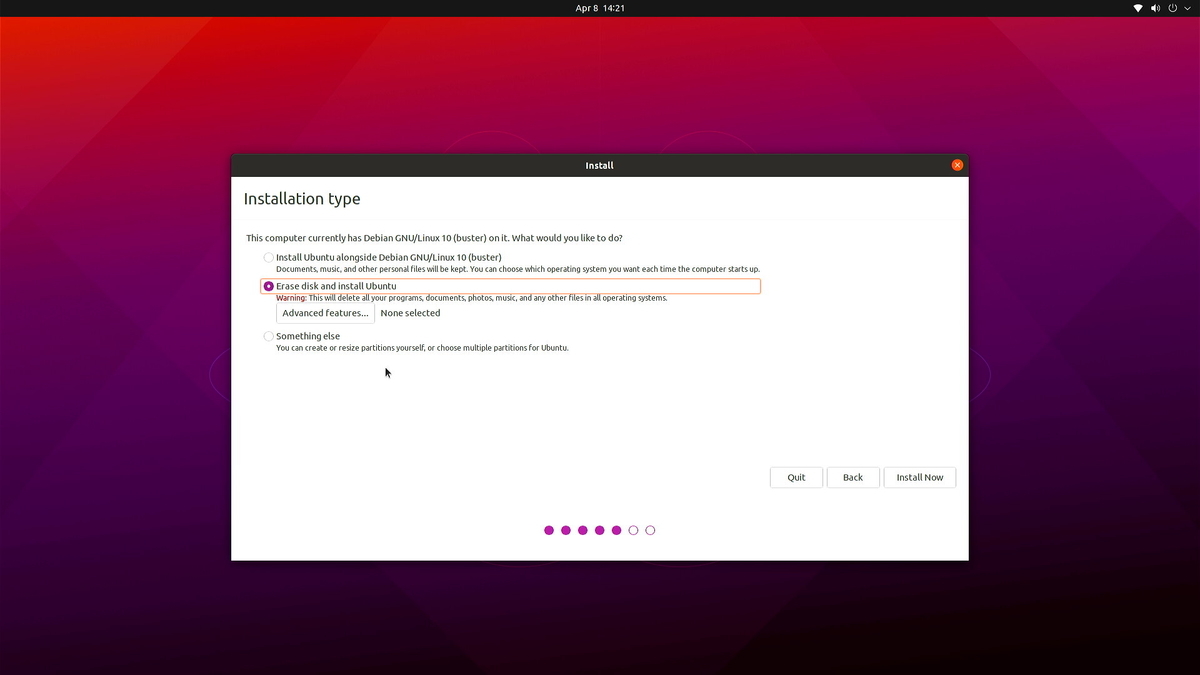Click 'Documents, music, and other personal files' description
Image resolution: width=1200 pixels, height=675 pixels.
coord(518,269)
